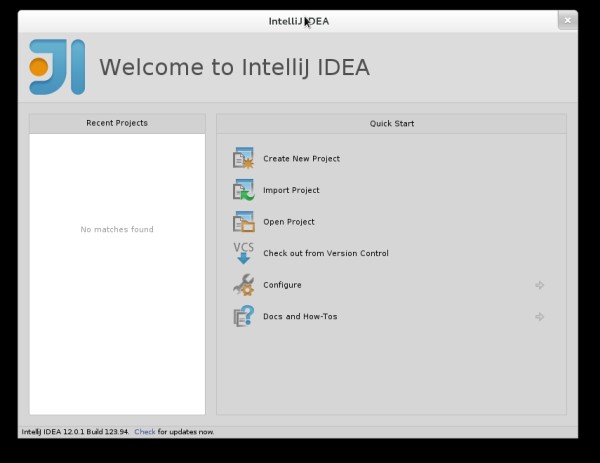
Task: Click the Quick Start panel header
Action: click(391, 123)
